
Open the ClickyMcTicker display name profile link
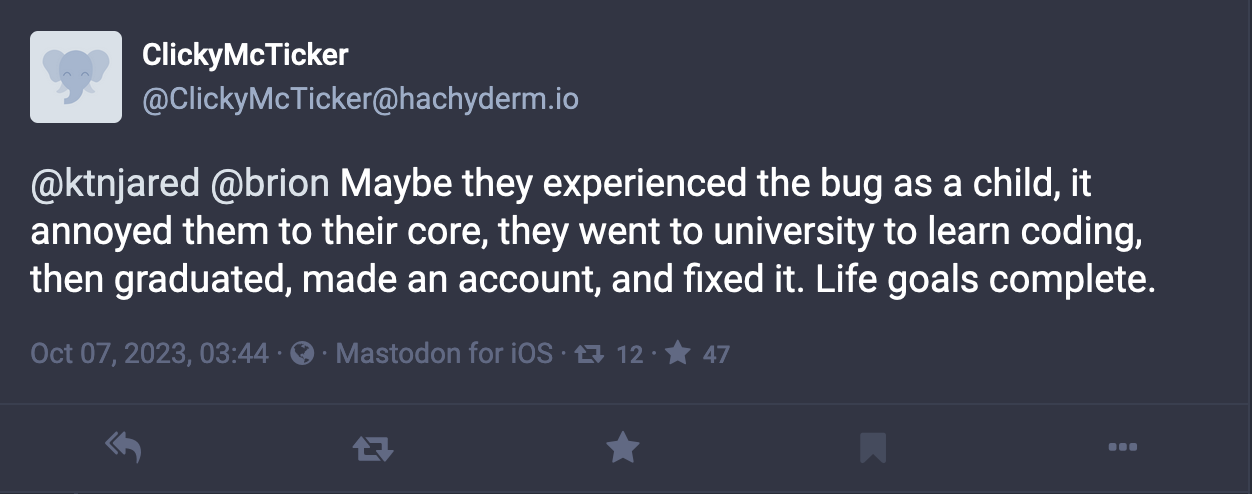click(x=245, y=55)
